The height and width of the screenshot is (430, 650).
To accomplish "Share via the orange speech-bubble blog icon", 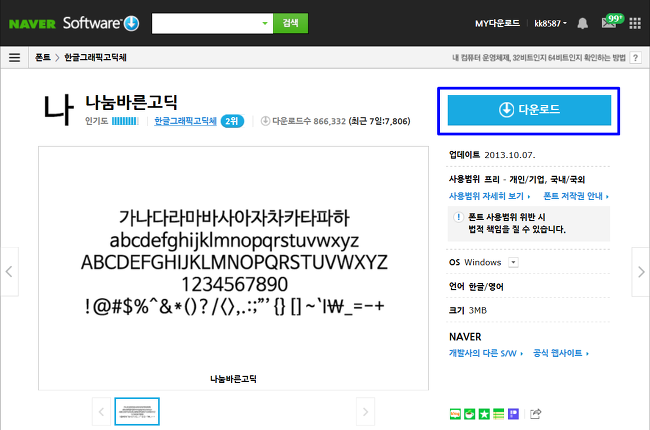I will (x=455, y=414).
